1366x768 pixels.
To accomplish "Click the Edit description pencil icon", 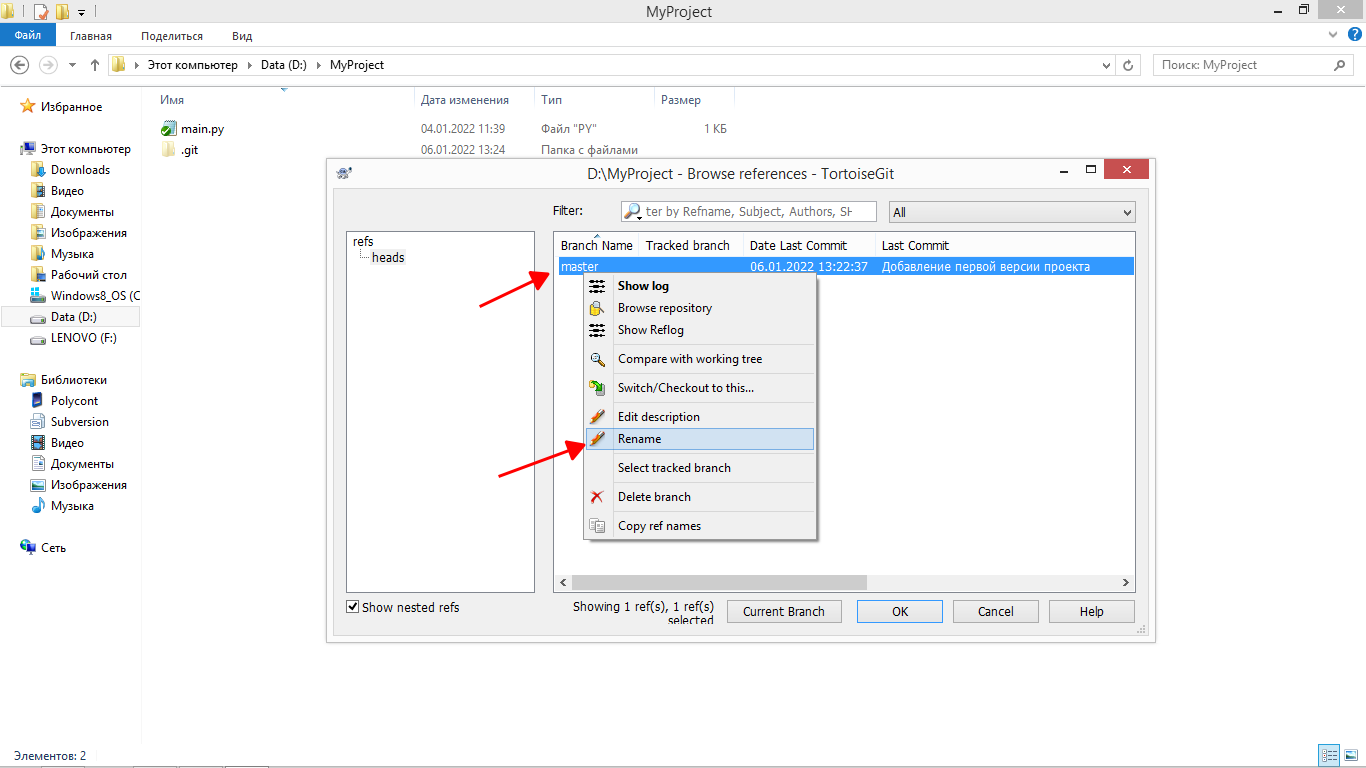I will tap(597, 417).
